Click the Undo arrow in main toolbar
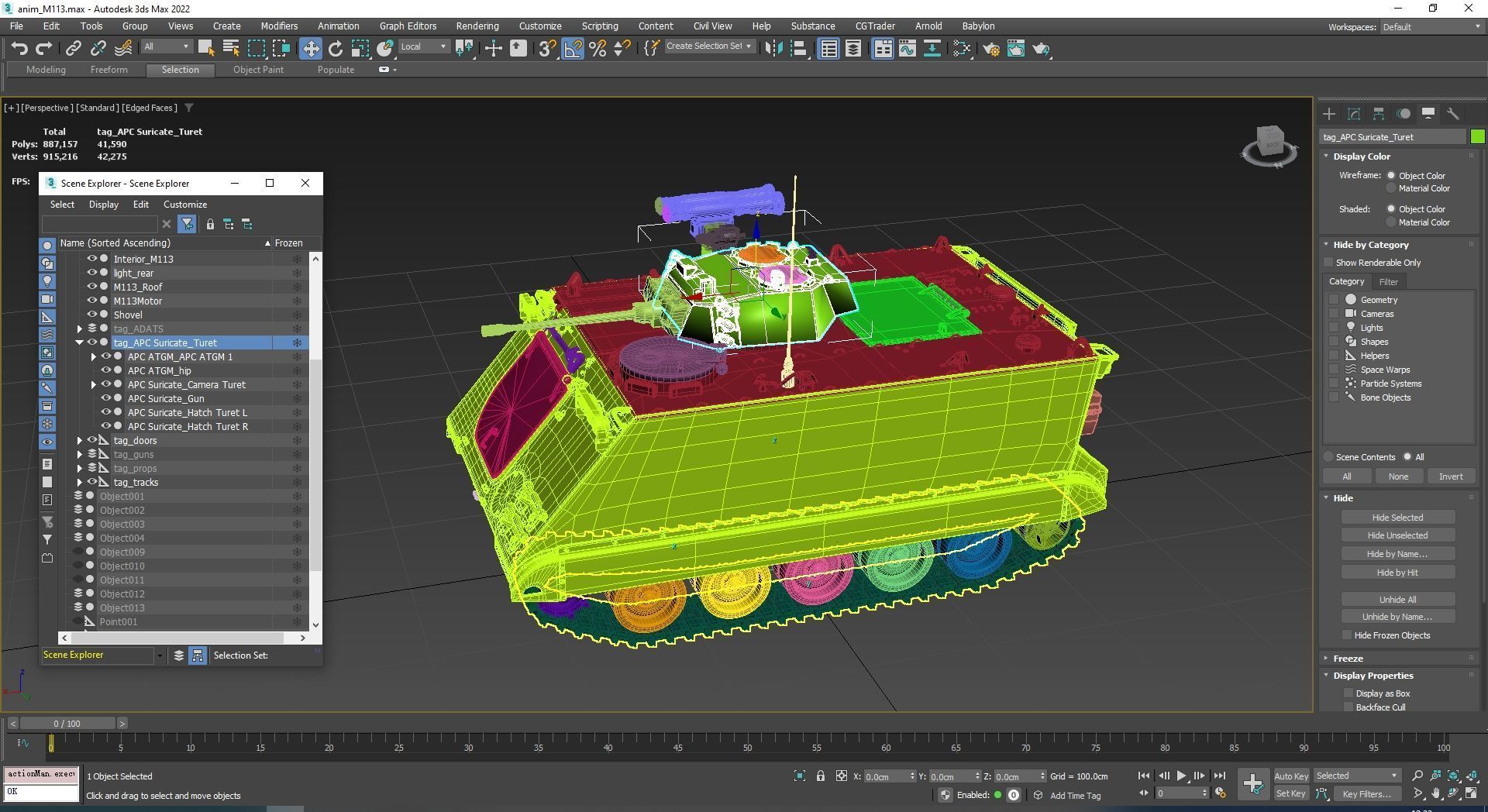The height and width of the screenshot is (812, 1488). [x=19, y=49]
